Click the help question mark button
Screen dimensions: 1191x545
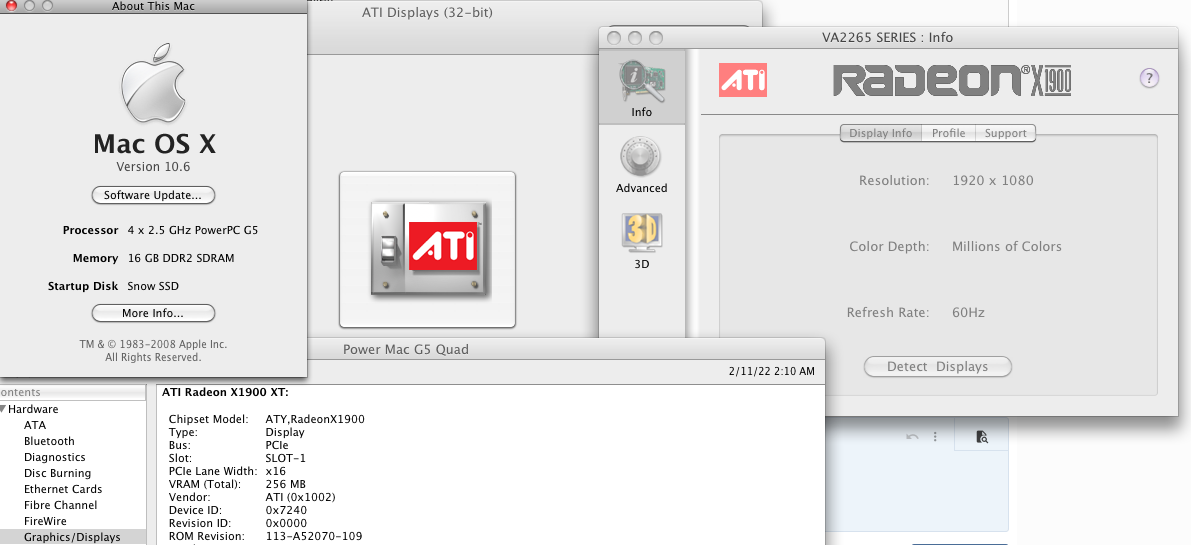tap(1148, 77)
